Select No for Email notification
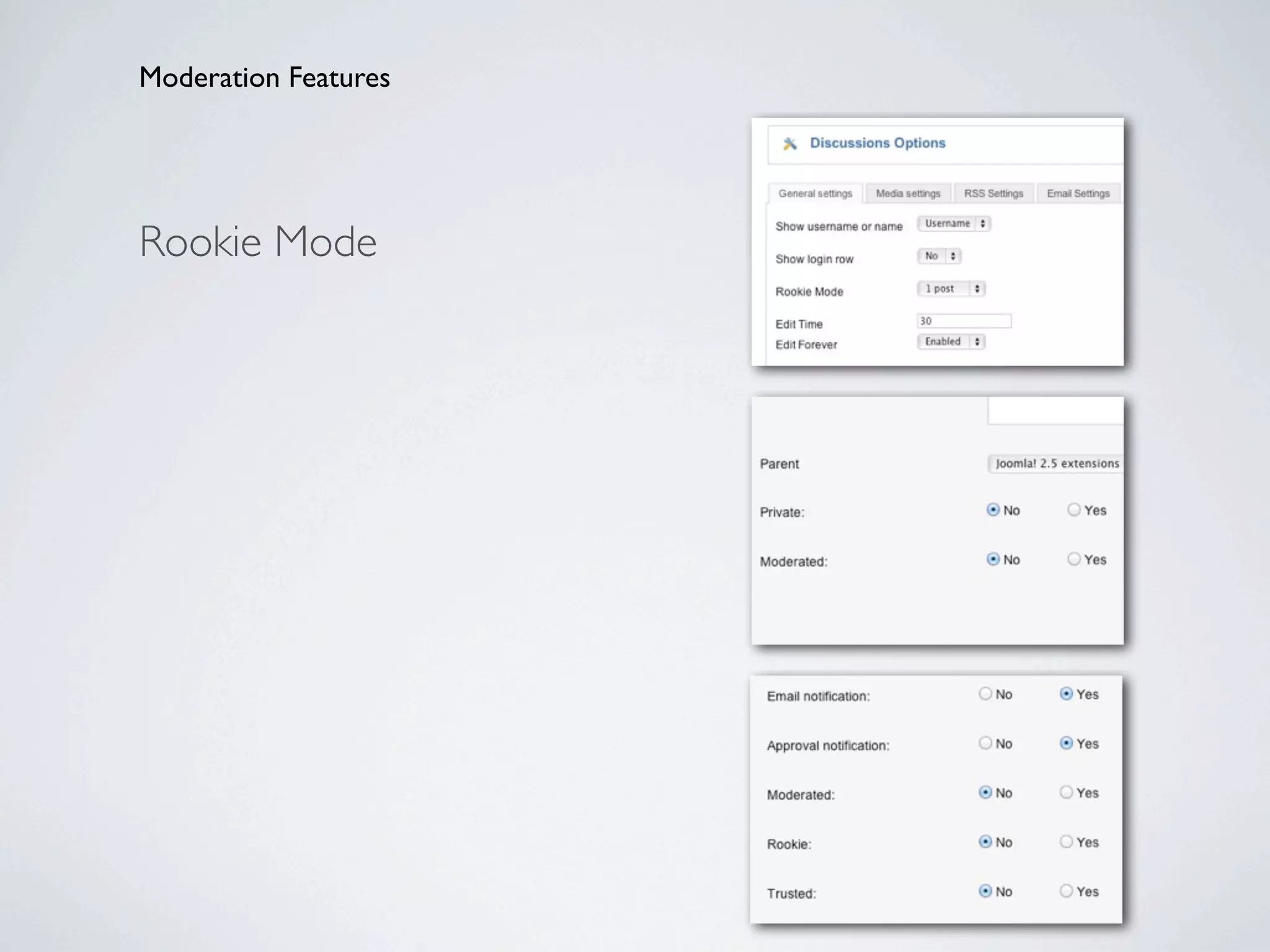The width and height of the screenshot is (1270, 952). pyautogui.click(x=985, y=694)
